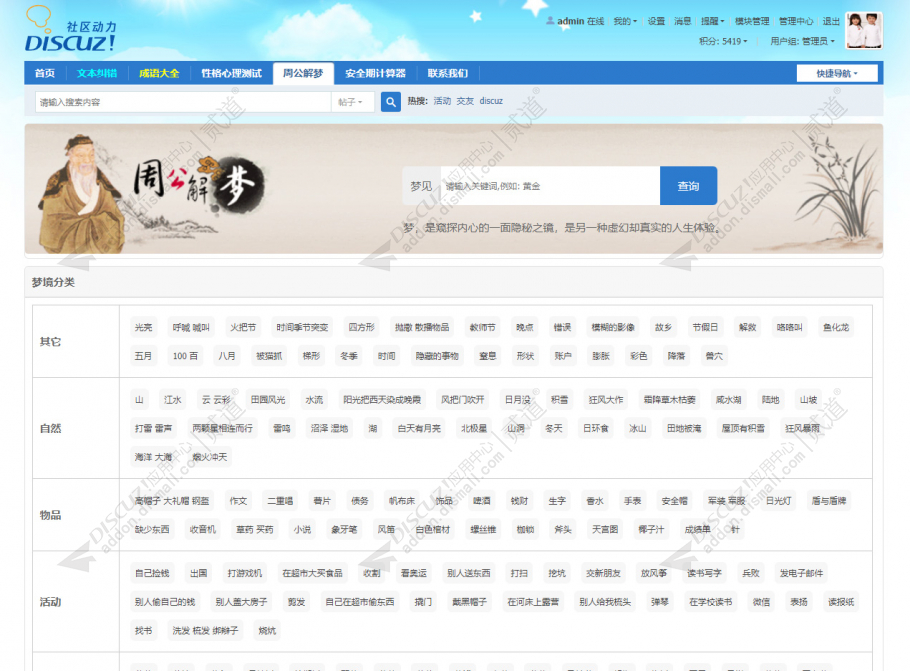This screenshot has height=671, width=910.
Task: Open the 文本纠错 nav tab
Action: click(x=96, y=73)
